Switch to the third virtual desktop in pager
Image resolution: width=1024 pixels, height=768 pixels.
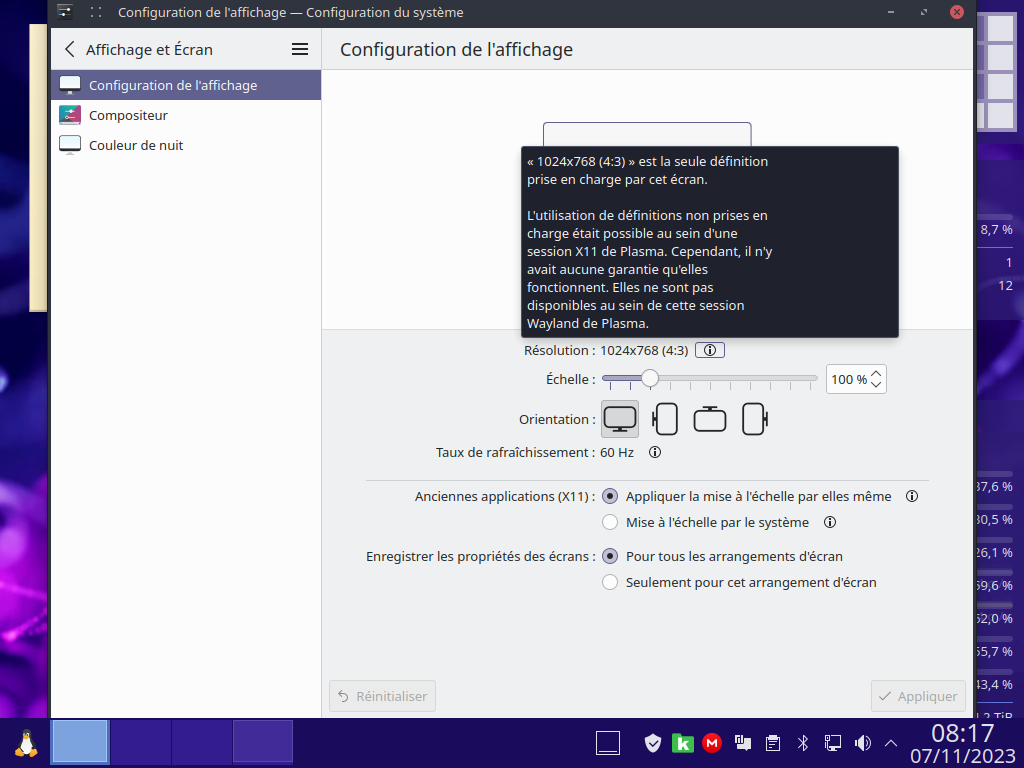[x=202, y=741]
